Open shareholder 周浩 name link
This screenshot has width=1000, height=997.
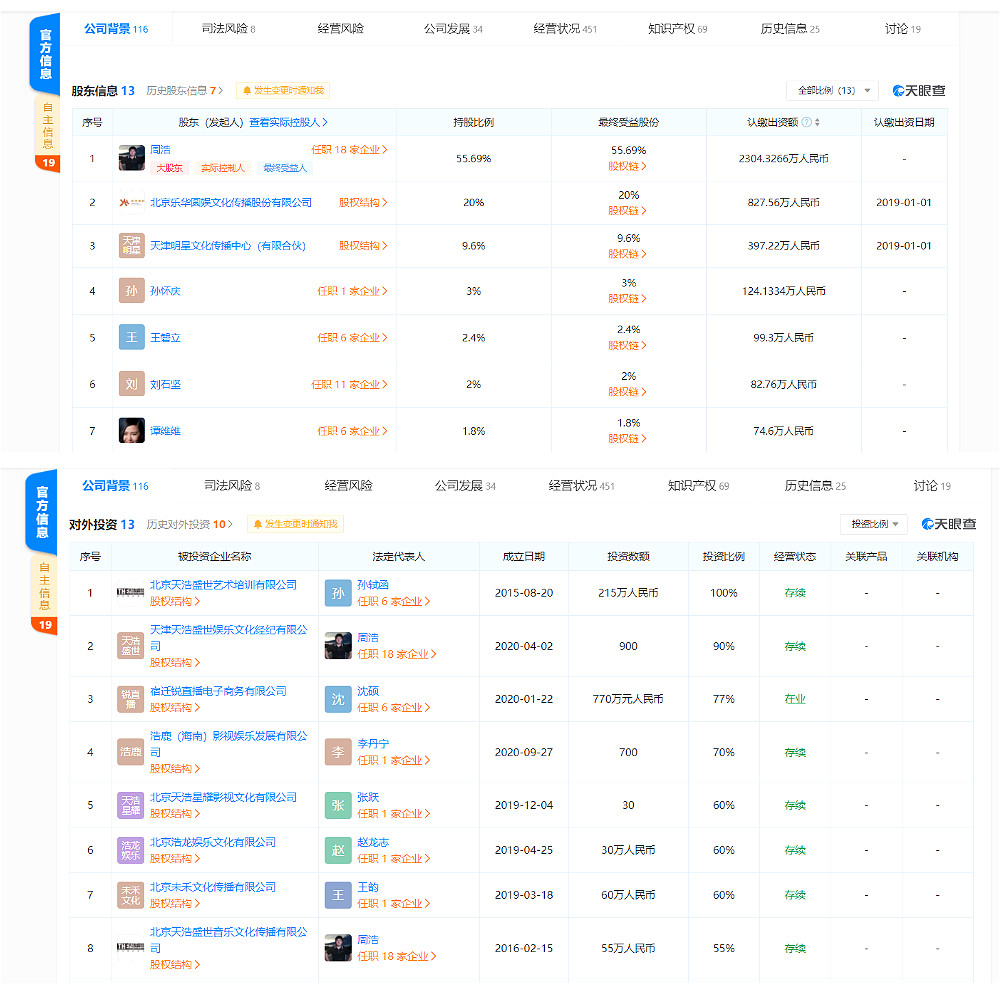tap(160, 150)
